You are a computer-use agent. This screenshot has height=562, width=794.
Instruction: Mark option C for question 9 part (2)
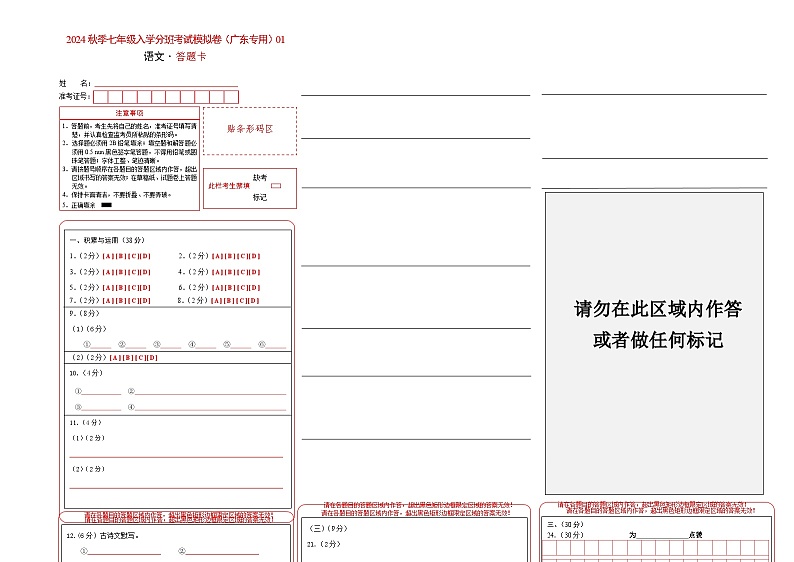click(140, 357)
